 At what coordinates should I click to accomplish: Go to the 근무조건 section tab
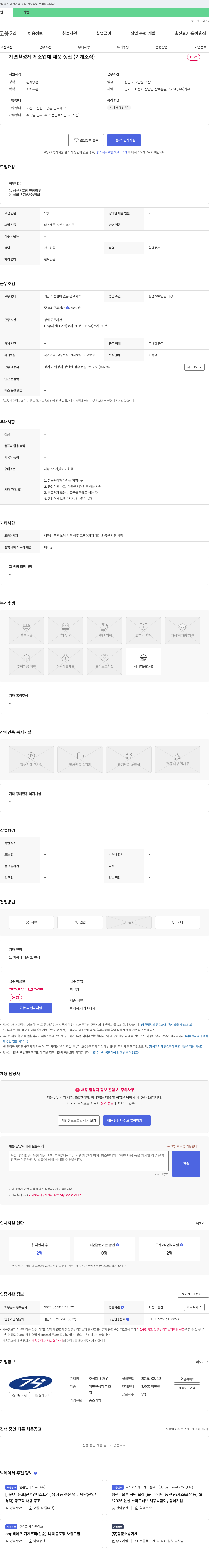coord(45,47)
